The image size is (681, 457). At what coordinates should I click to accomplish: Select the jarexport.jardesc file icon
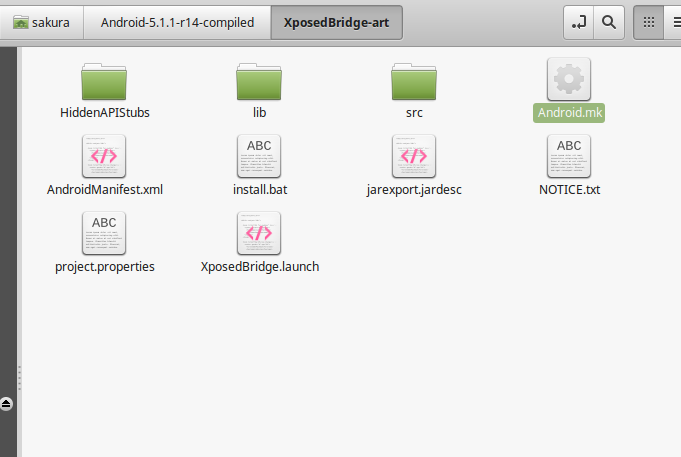pyautogui.click(x=414, y=156)
